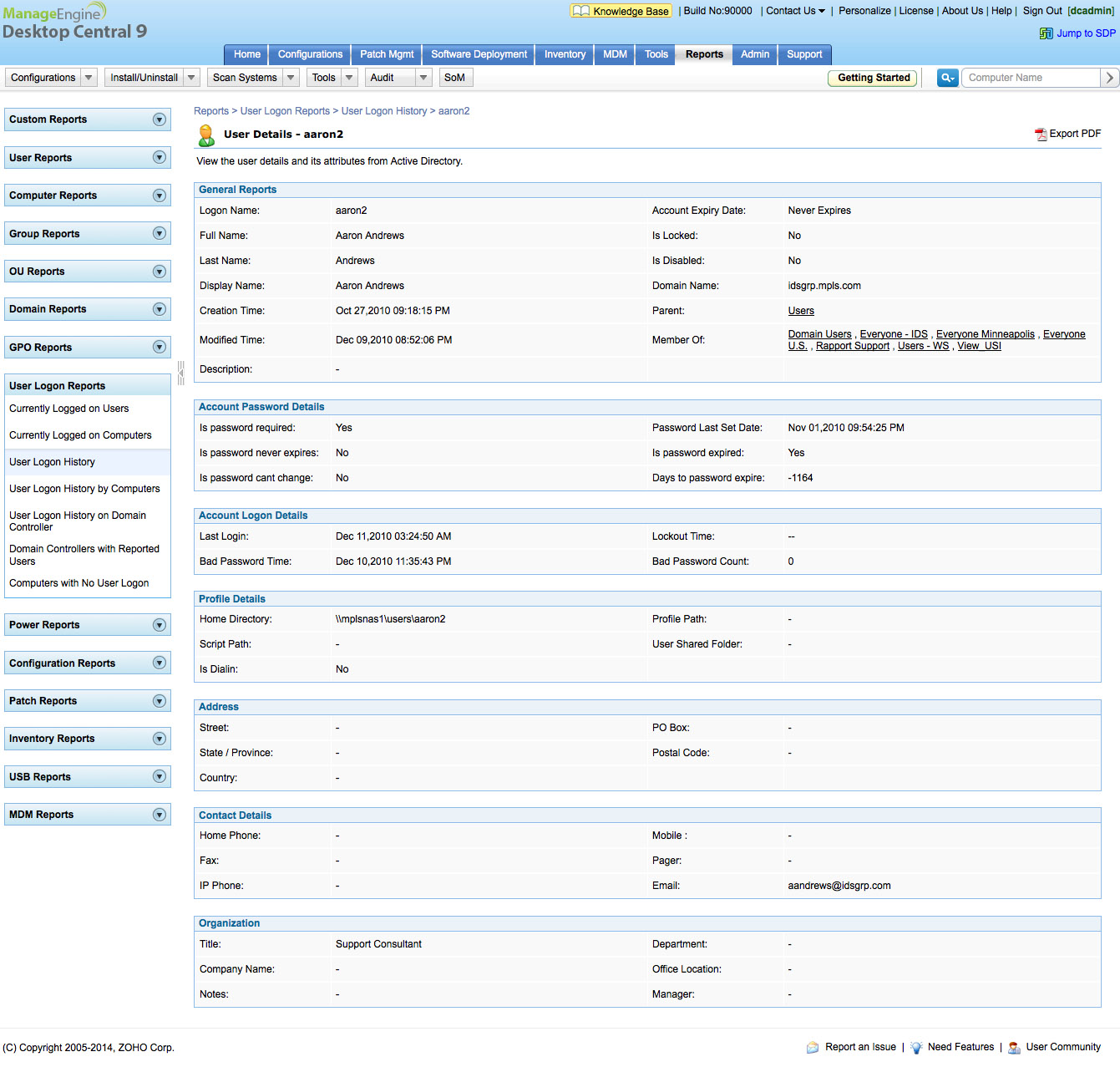Open the Configurations tab

click(x=310, y=54)
